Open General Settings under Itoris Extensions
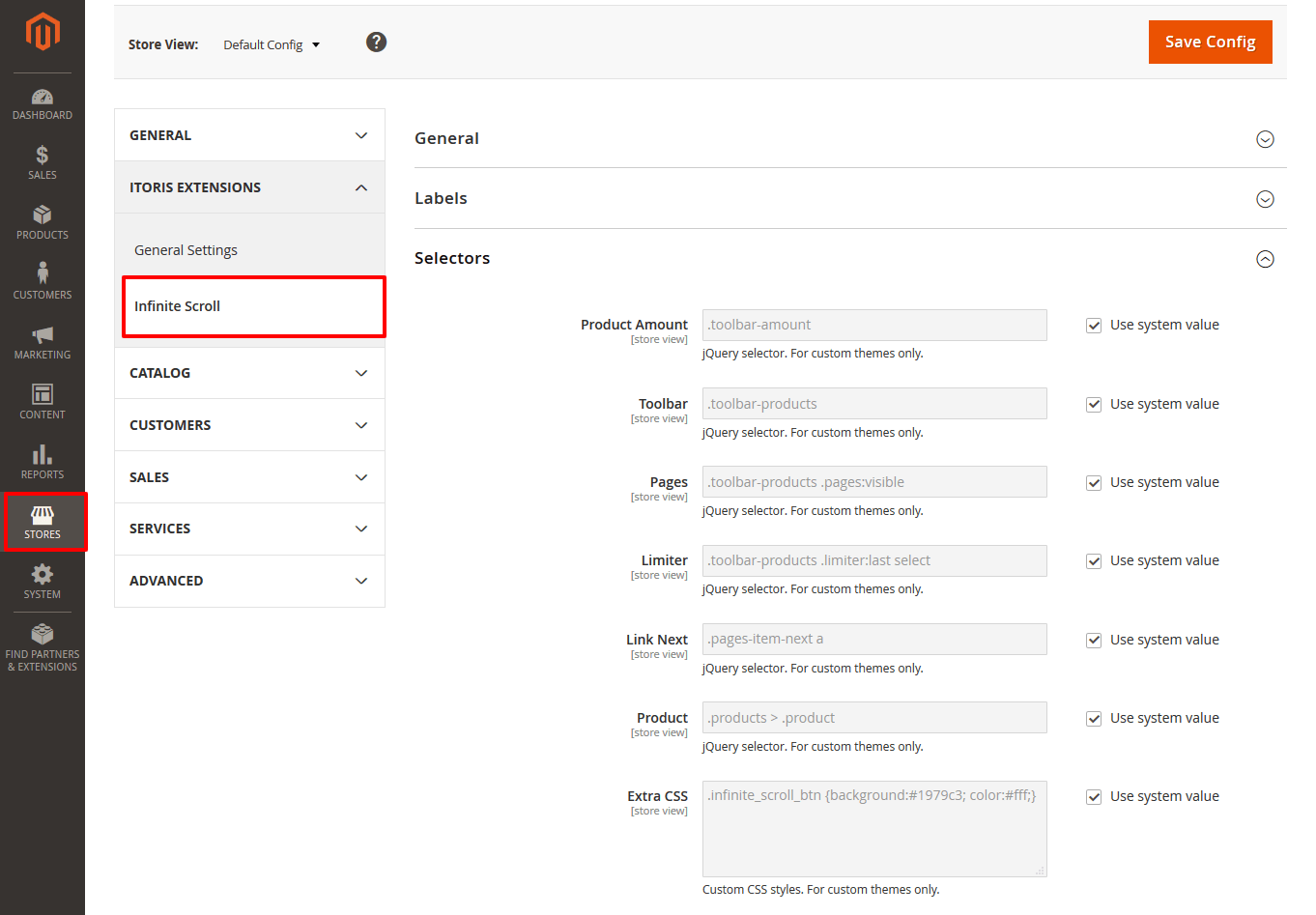 pos(186,250)
